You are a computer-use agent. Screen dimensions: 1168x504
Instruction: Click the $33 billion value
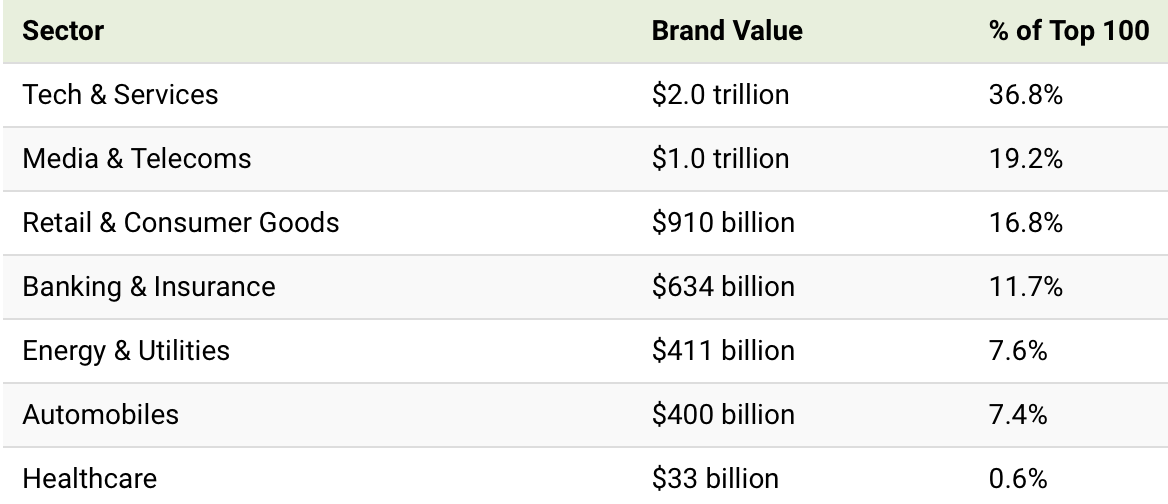[x=715, y=479]
